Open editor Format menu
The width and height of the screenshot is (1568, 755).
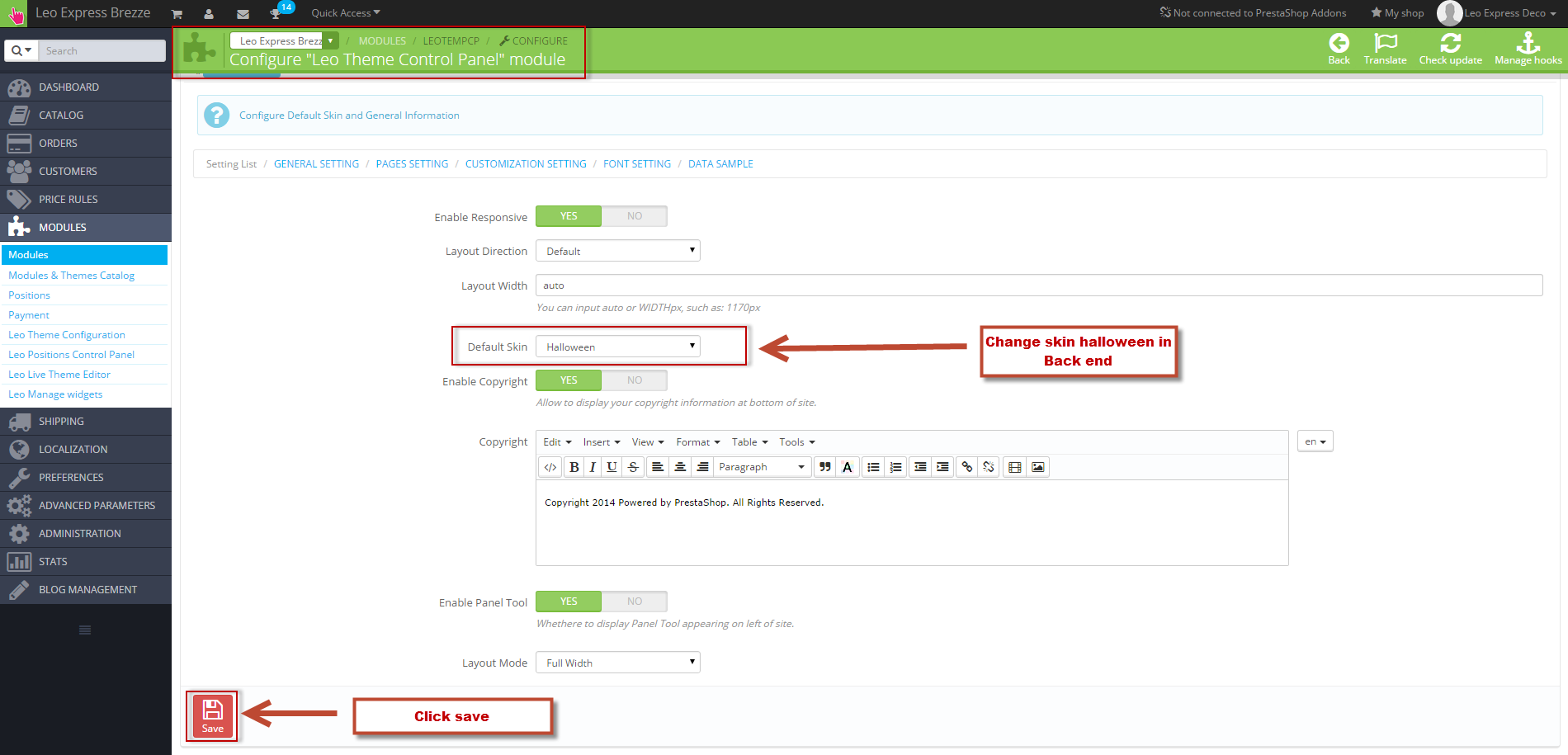(698, 442)
